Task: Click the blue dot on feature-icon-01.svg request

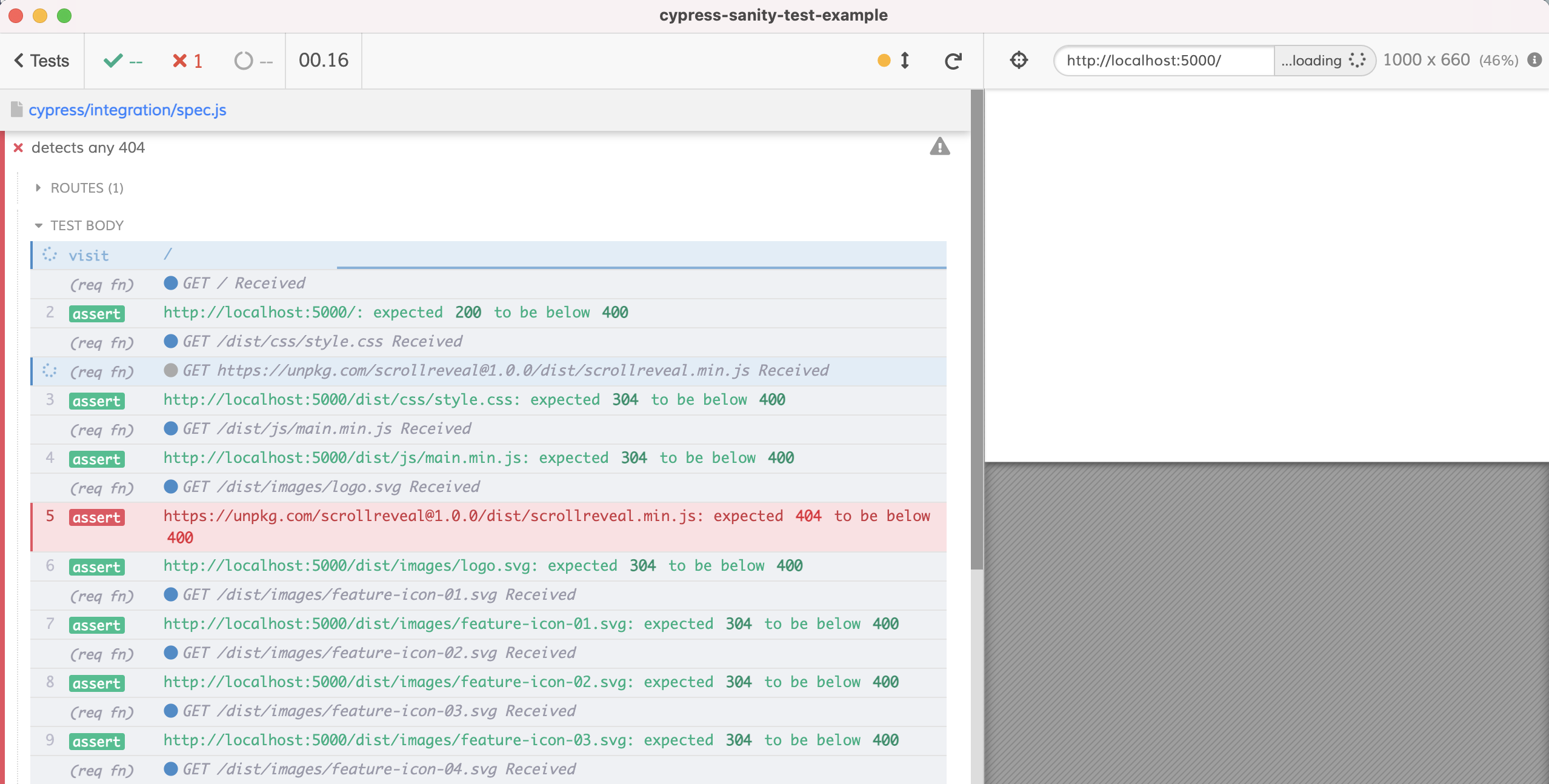Action: coord(171,594)
